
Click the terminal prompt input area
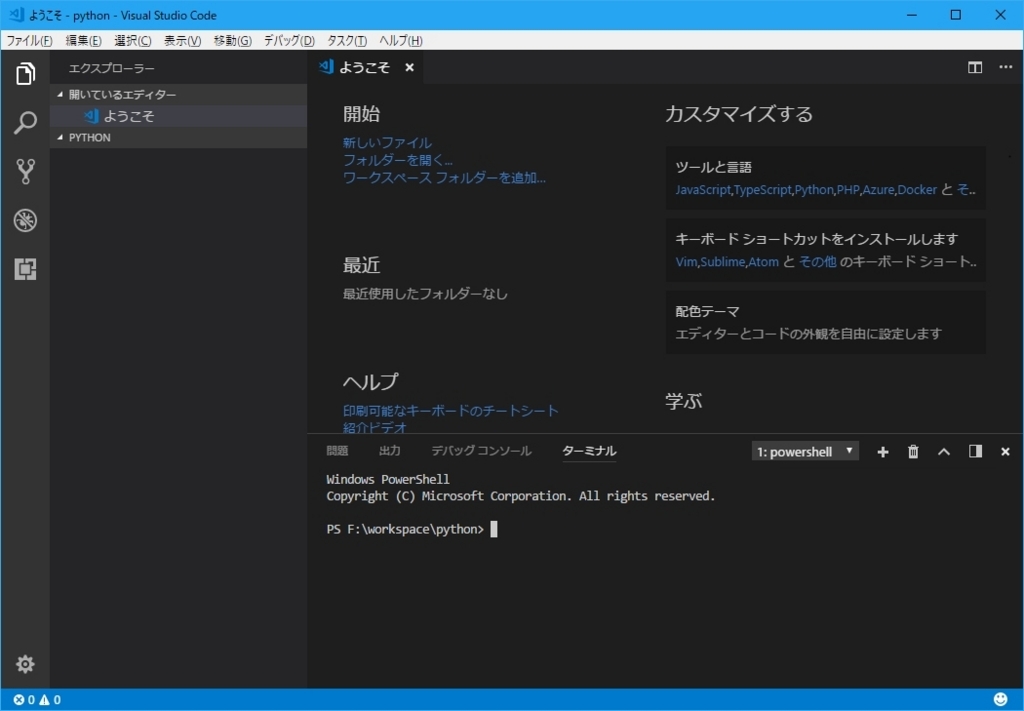click(494, 529)
